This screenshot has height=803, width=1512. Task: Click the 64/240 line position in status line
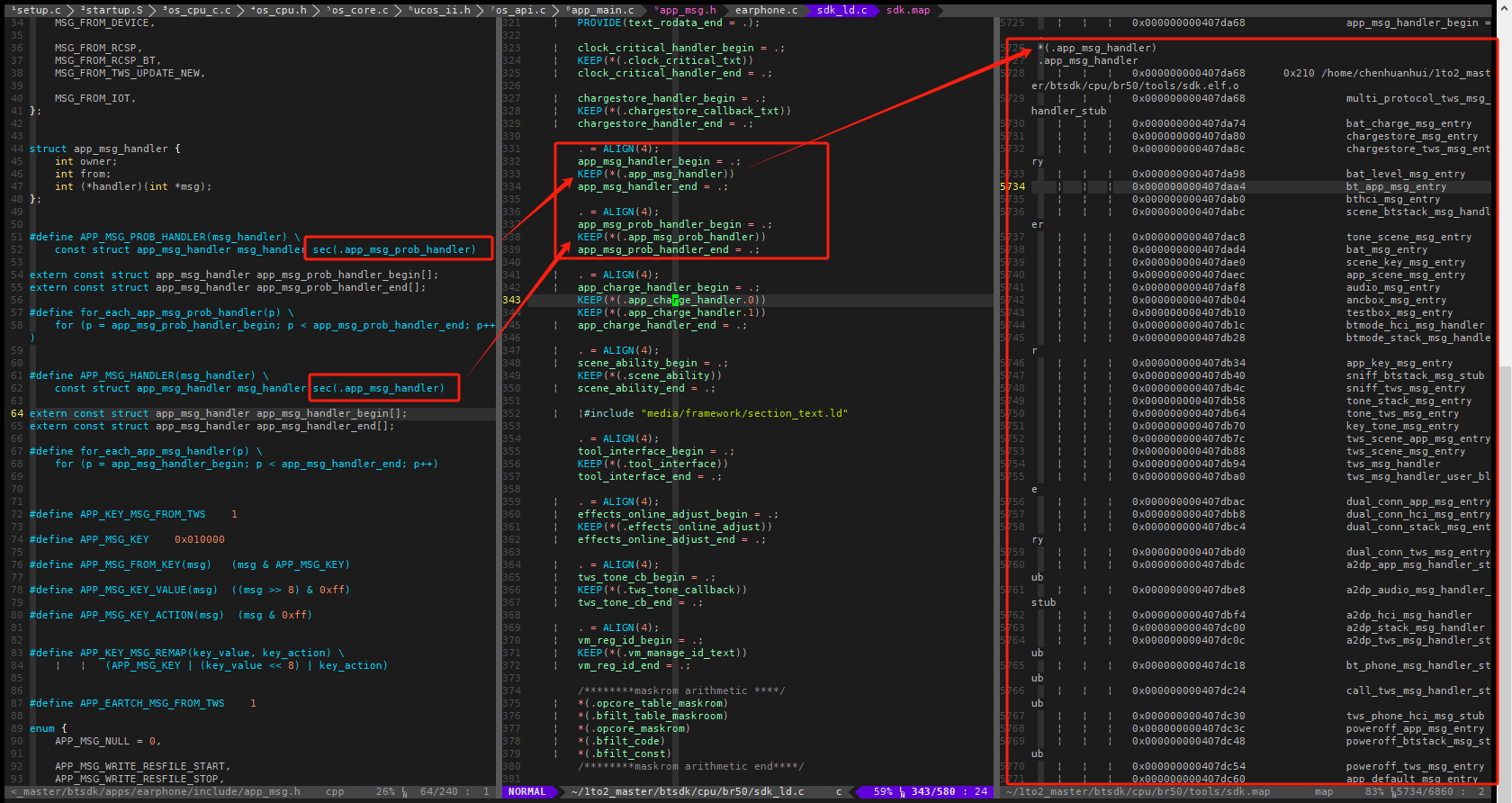tap(439, 792)
